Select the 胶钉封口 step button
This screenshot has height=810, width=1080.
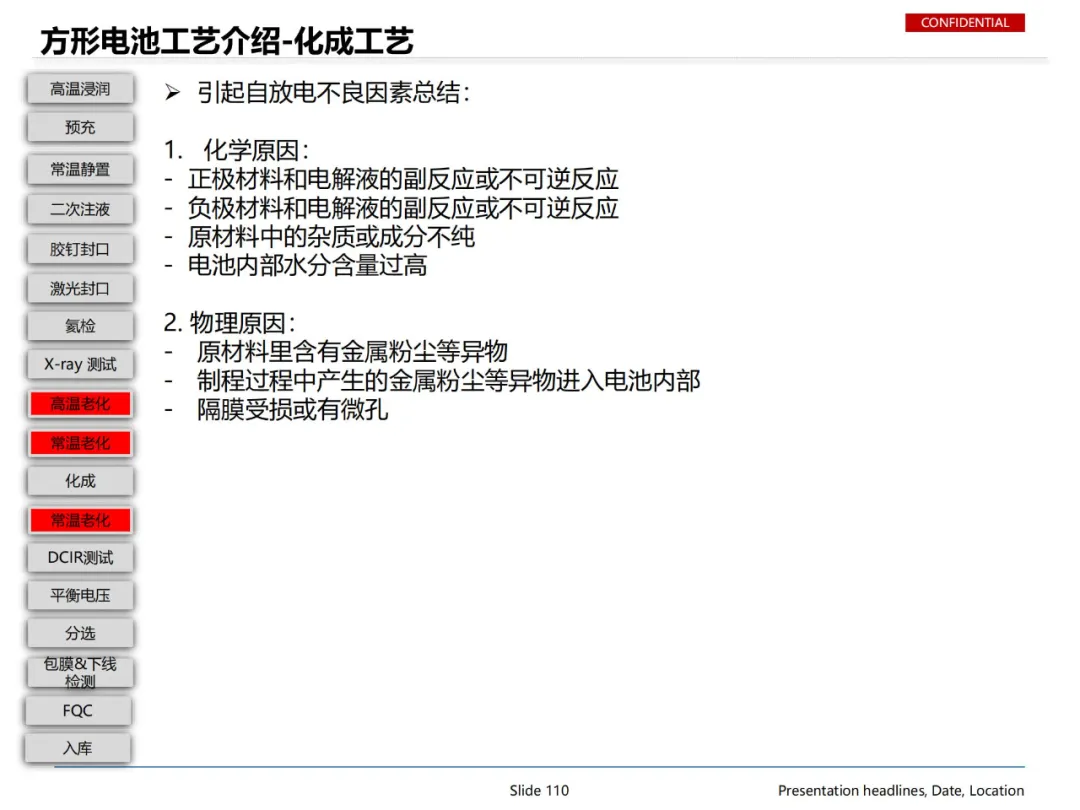[x=80, y=249]
